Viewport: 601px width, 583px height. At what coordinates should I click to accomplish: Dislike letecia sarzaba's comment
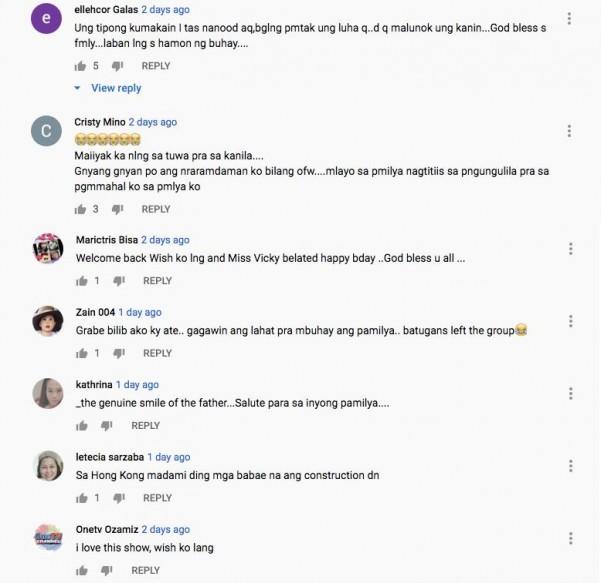tap(118, 498)
